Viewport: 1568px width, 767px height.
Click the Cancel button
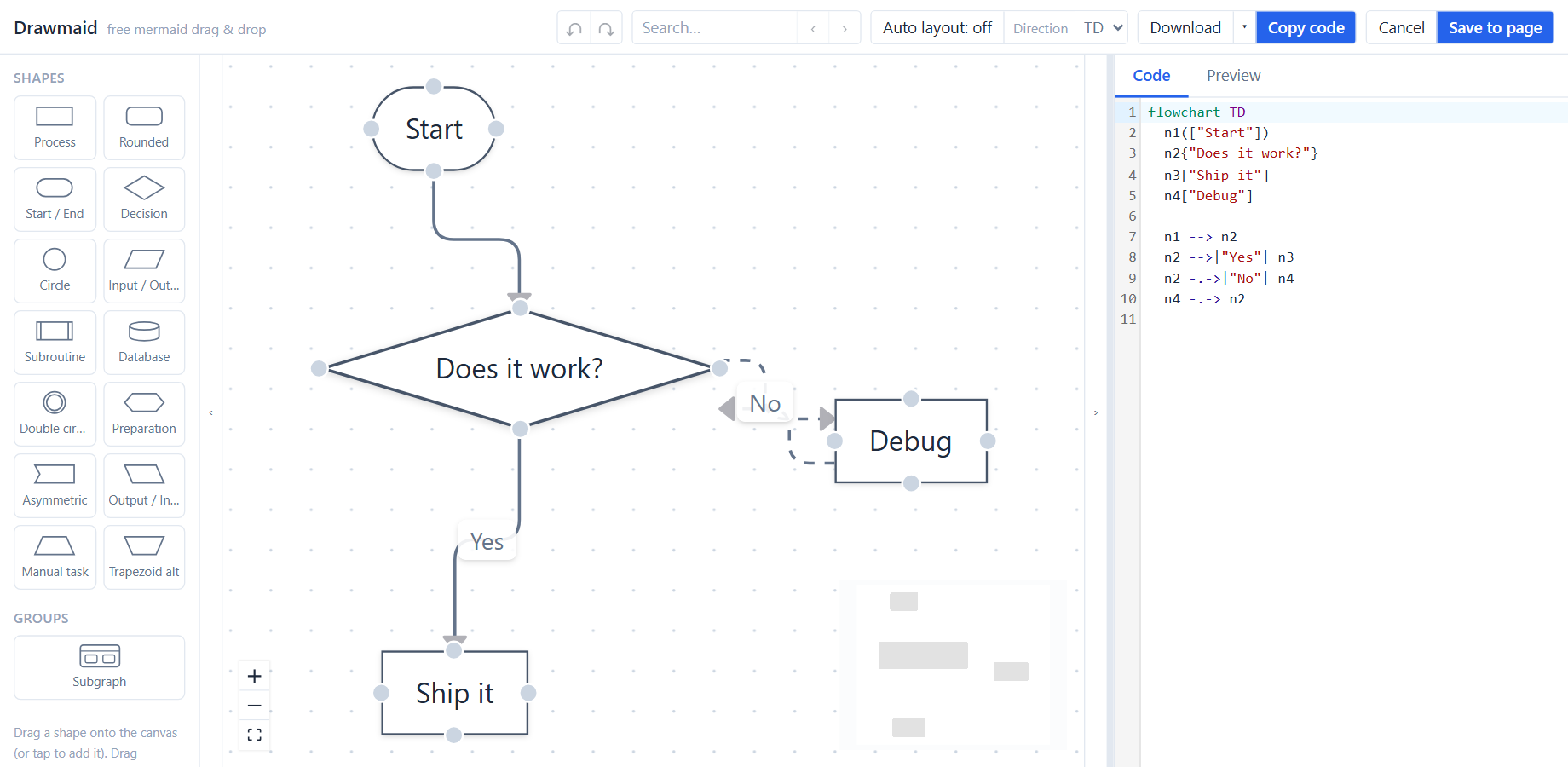(1401, 28)
